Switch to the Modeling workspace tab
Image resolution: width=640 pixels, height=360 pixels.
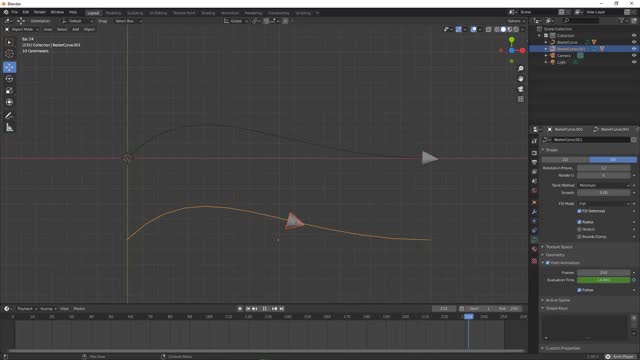tap(113, 13)
